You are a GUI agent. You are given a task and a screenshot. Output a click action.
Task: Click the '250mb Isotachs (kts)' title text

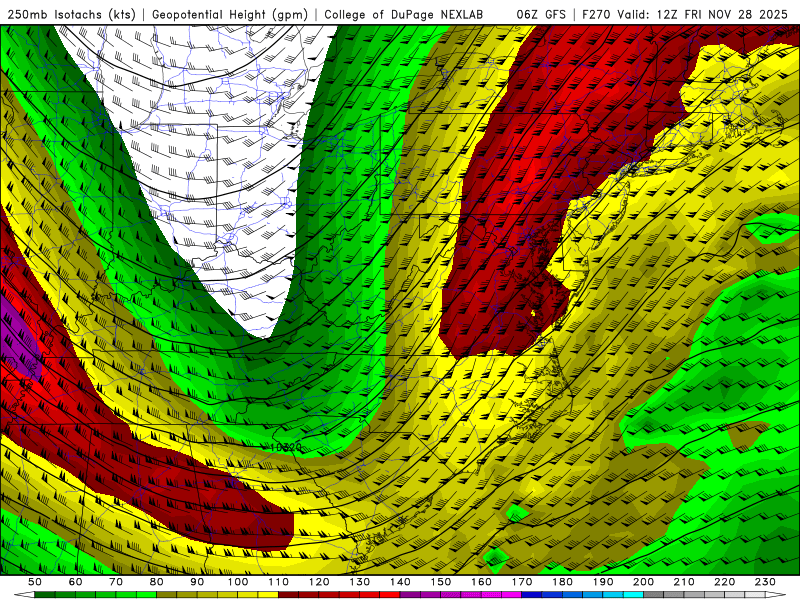point(71,14)
